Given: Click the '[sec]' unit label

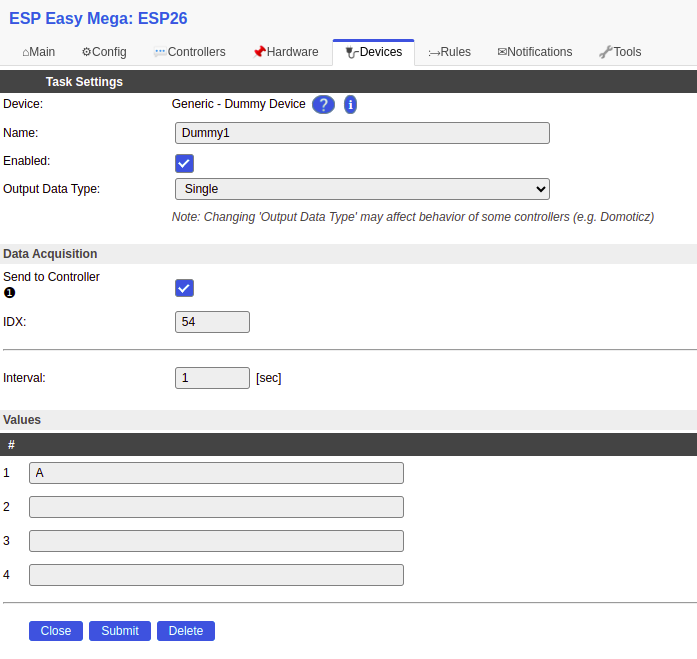Looking at the screenshot, I should click(x=268, y=378).
